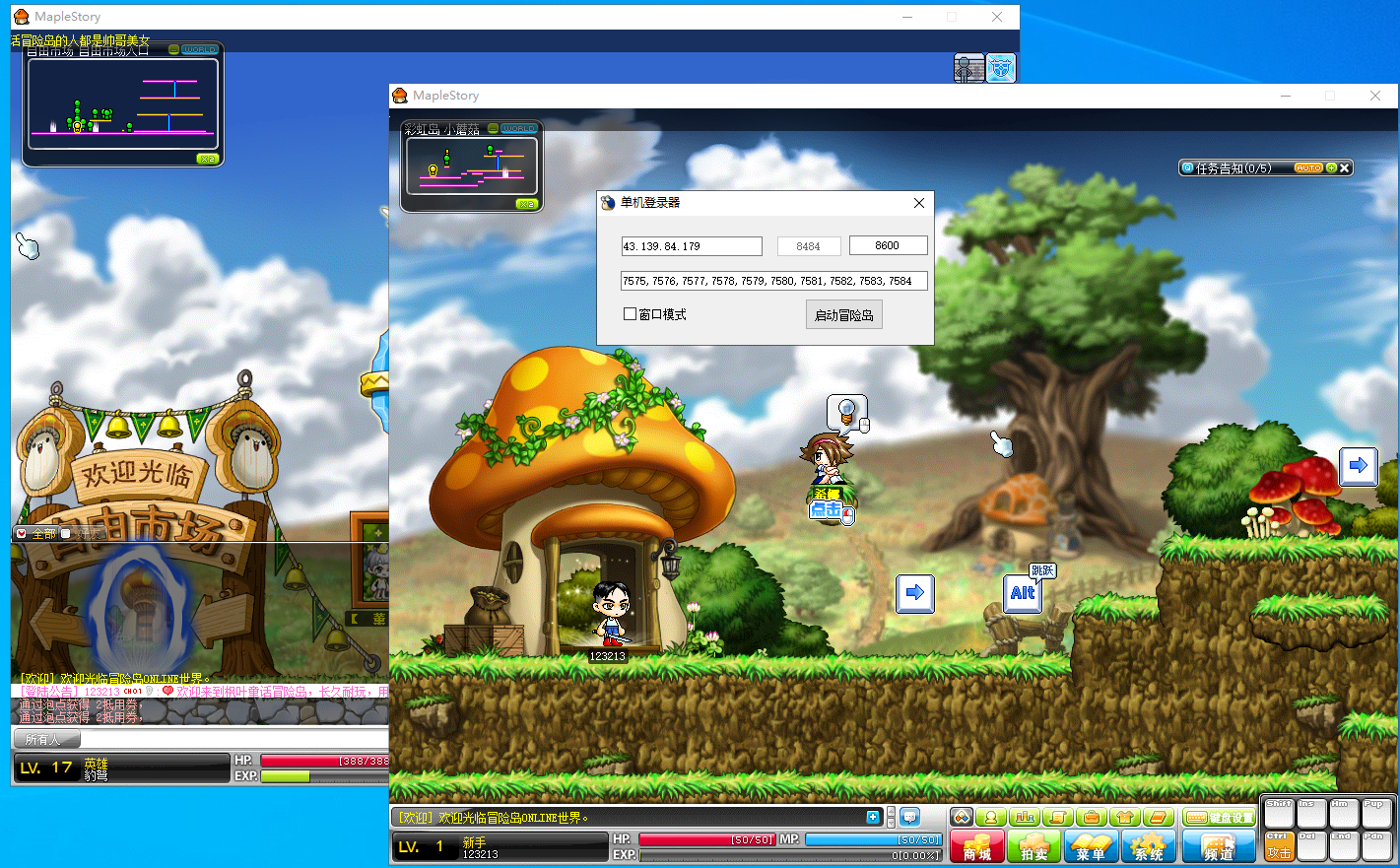Click the port field showing 8600
The image size is (1400, 868).
(x=888, y=245)
